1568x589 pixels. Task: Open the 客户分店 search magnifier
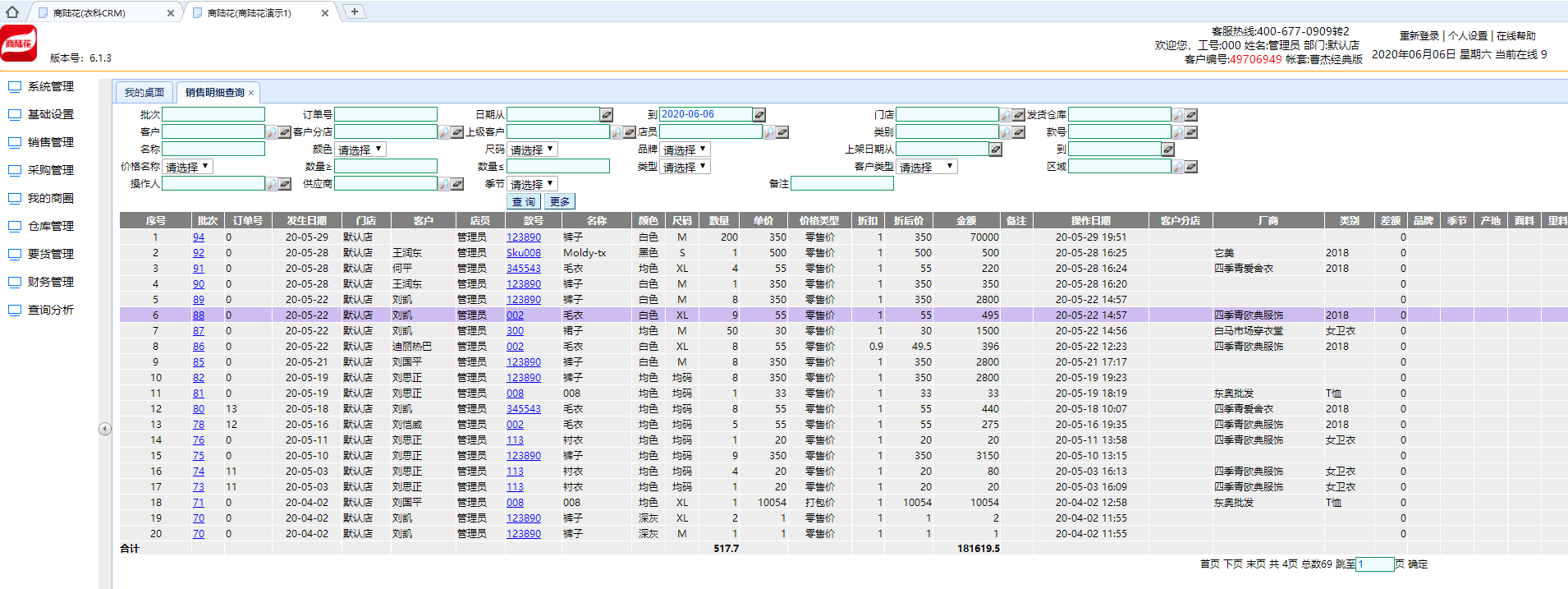(444, 132)
